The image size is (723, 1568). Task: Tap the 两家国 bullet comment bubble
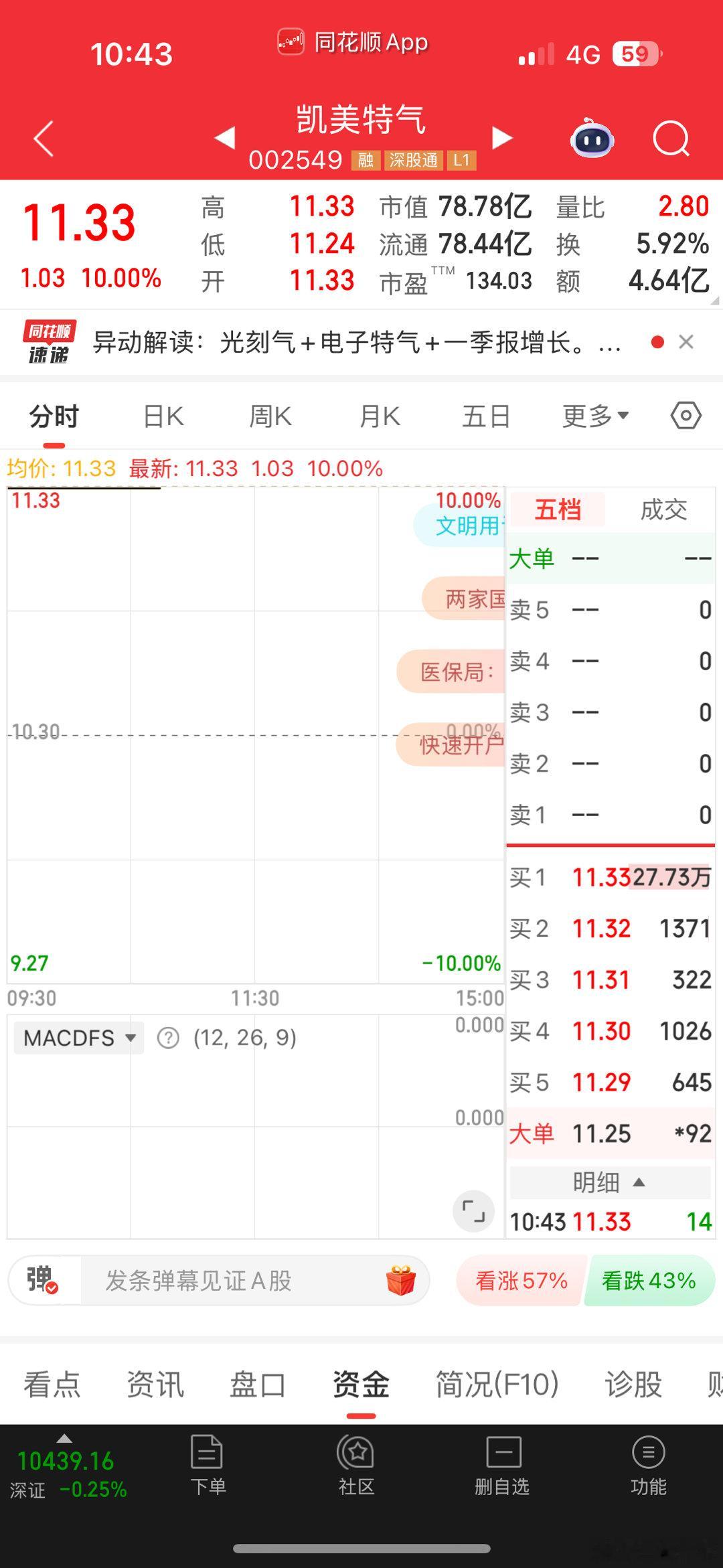point(464,599)
